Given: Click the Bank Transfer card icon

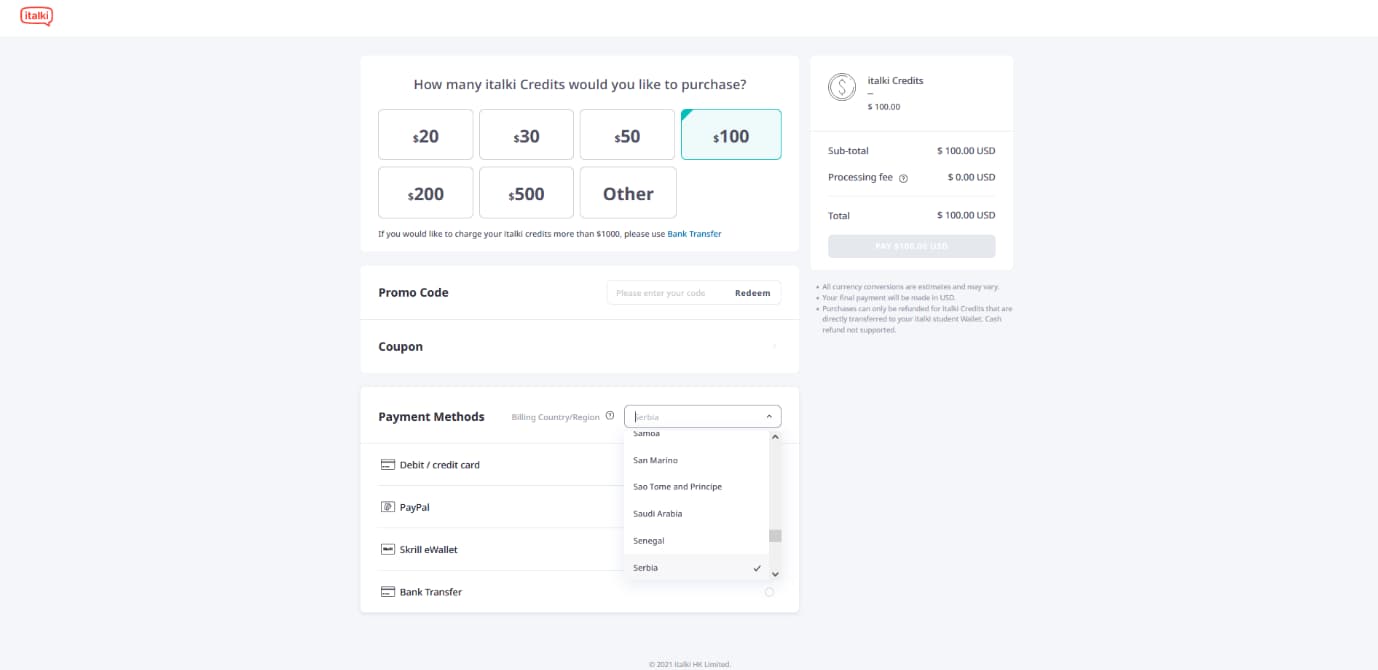Looking at the screenshot, I should [x=388, y=592].
